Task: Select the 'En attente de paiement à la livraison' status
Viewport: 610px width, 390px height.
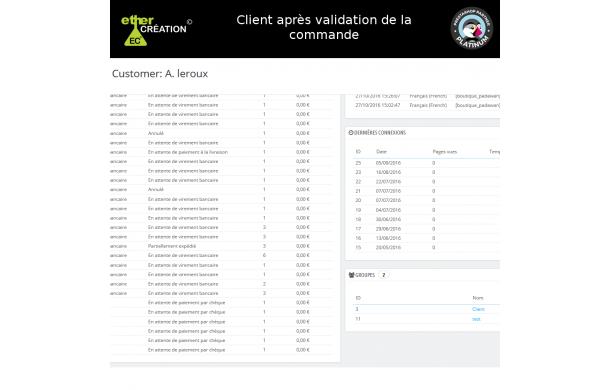Action: pos(188,152)
